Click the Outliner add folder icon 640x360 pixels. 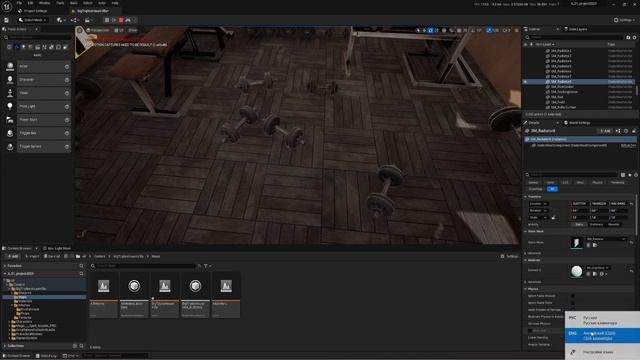pos(628,37)
